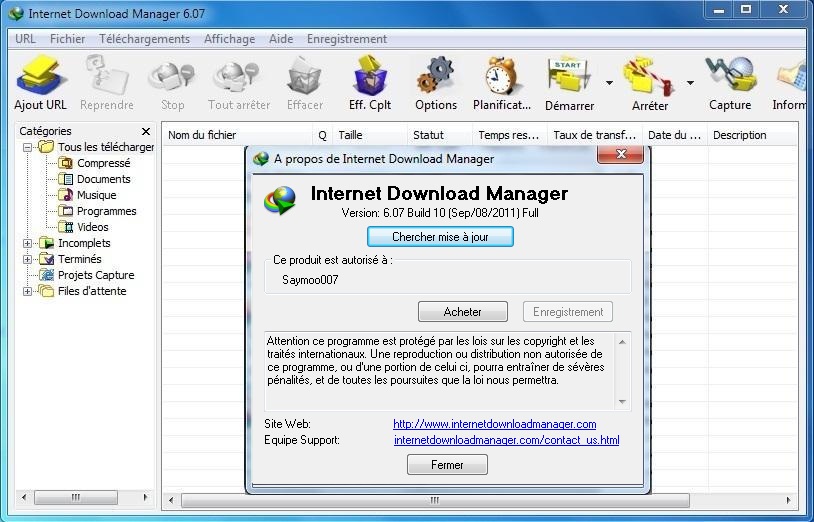
Task: Click the Chercher mise à jour button
Action: [440, 237]
